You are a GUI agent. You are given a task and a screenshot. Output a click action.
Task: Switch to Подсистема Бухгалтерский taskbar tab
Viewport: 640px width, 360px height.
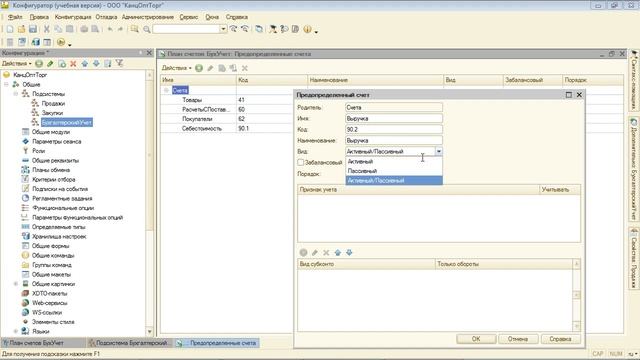coord(129,343)
